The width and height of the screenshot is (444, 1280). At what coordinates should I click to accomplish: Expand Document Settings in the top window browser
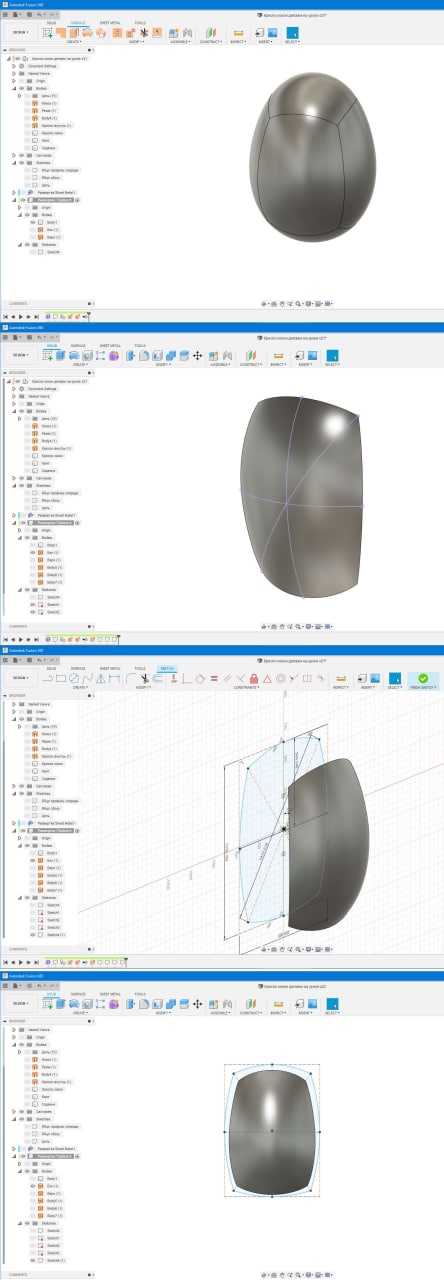14,66
